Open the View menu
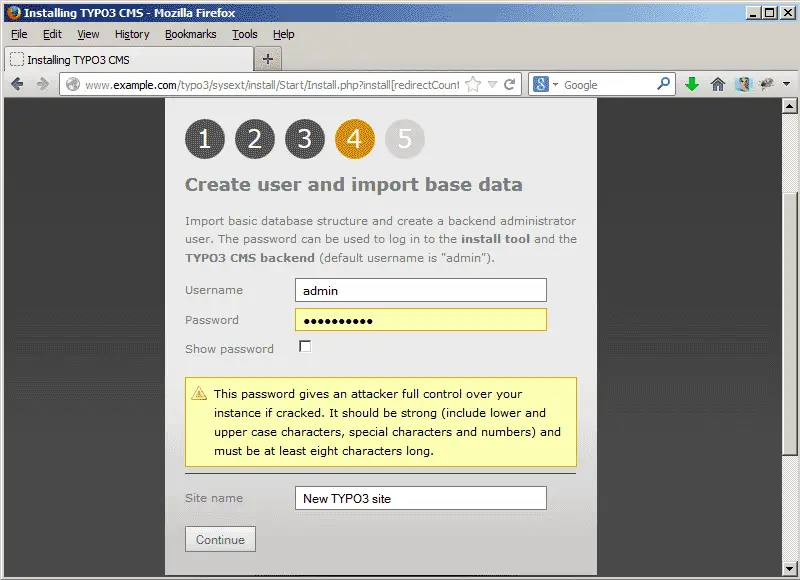This screenshot has width=800, height=580. [88, 34]
